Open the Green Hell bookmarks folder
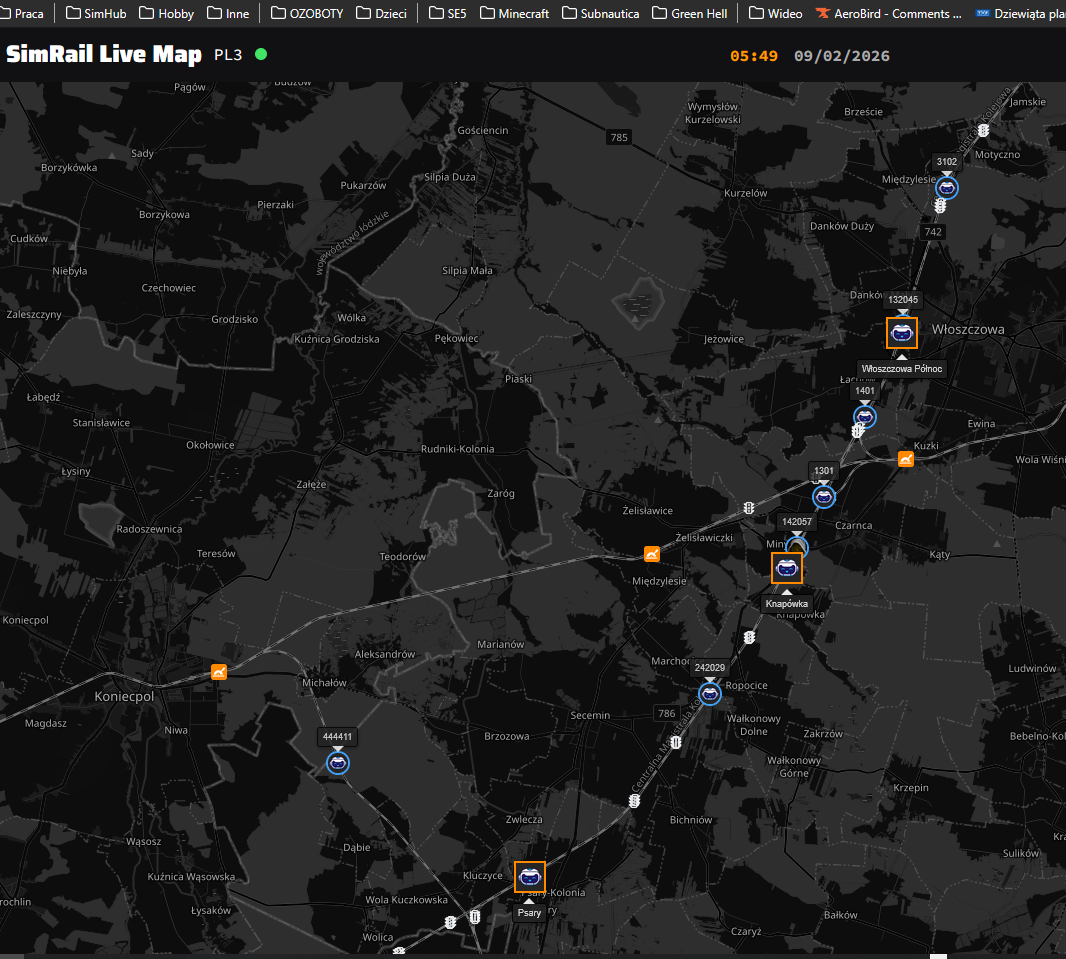Image resolution: width=1066 pixels, height=959 pixels. point(690,14)
